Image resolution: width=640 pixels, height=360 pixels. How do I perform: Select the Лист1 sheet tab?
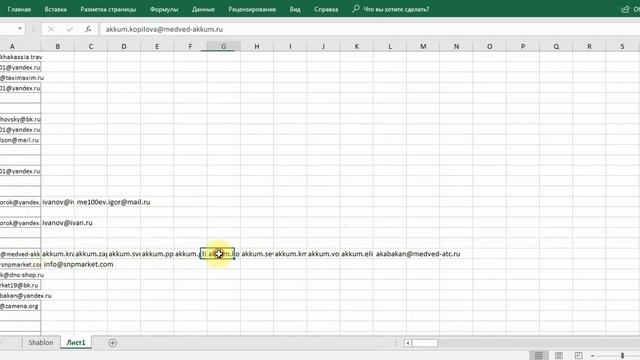pos(76,342)
